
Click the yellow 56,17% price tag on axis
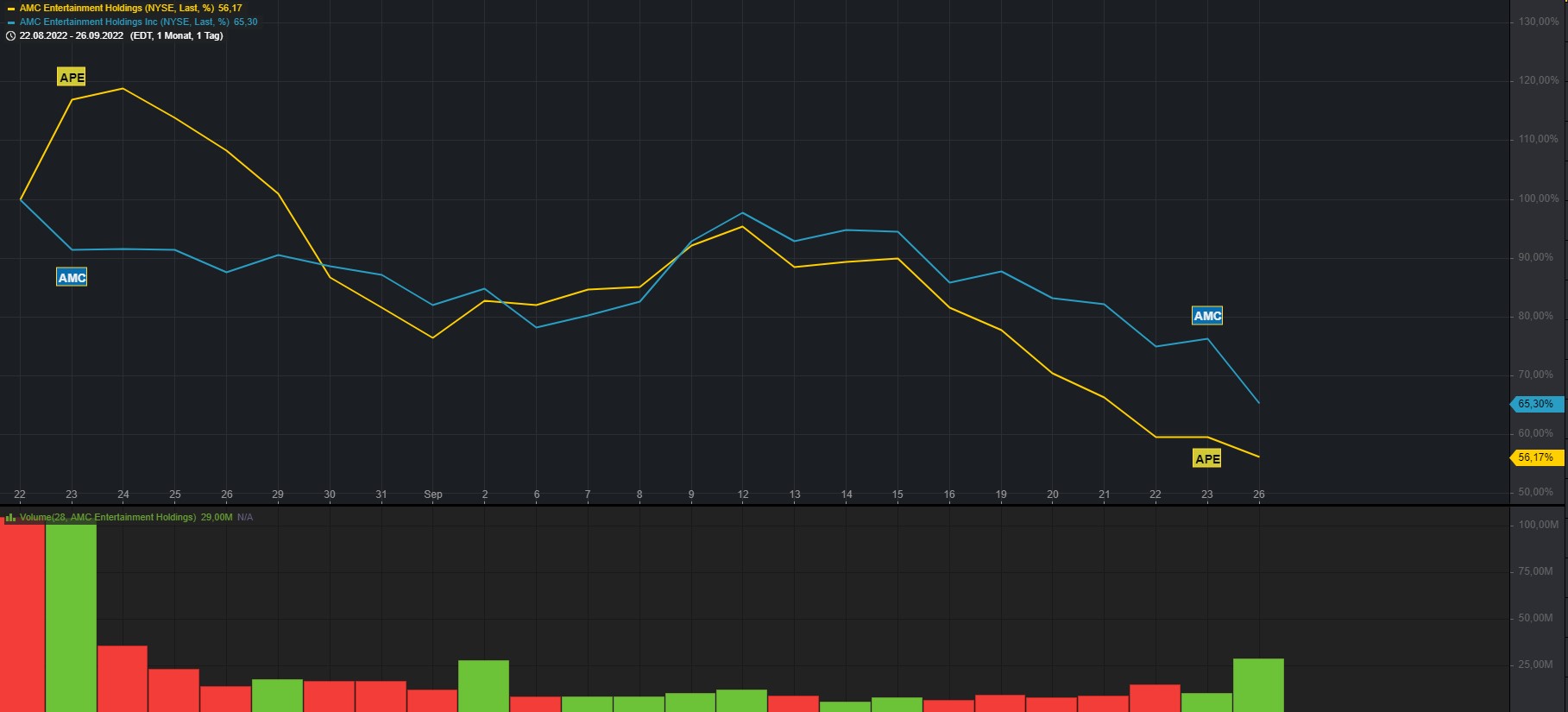(1536, 457)
